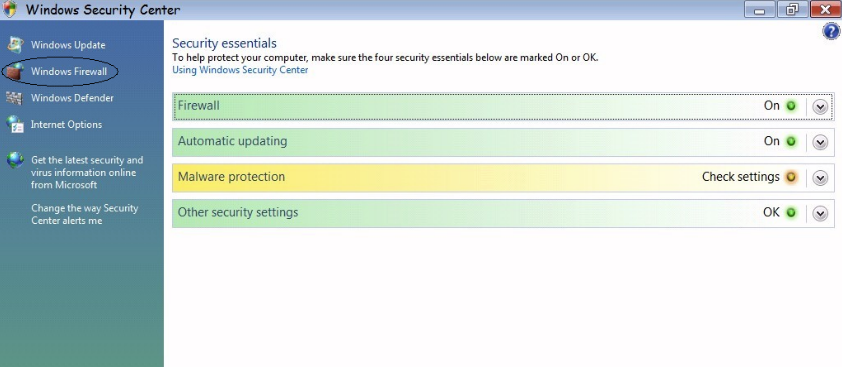Click the Malware protection yellow bar
Viewport: 842px width, 367px height.
(x=503, y=178)
